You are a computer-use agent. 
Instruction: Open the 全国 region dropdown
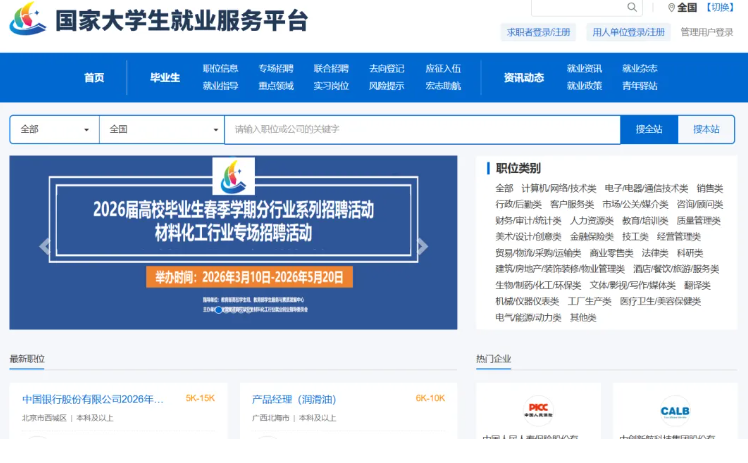pyautogui.click(x=161, y=129)
